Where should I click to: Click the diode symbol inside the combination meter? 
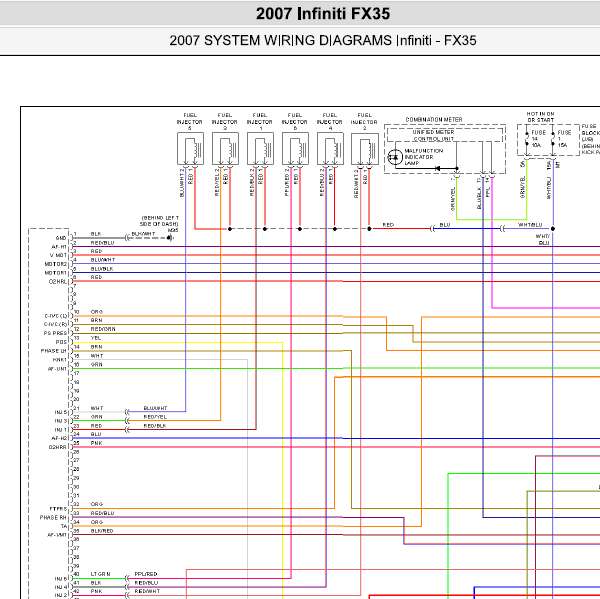tap(438, 168)
